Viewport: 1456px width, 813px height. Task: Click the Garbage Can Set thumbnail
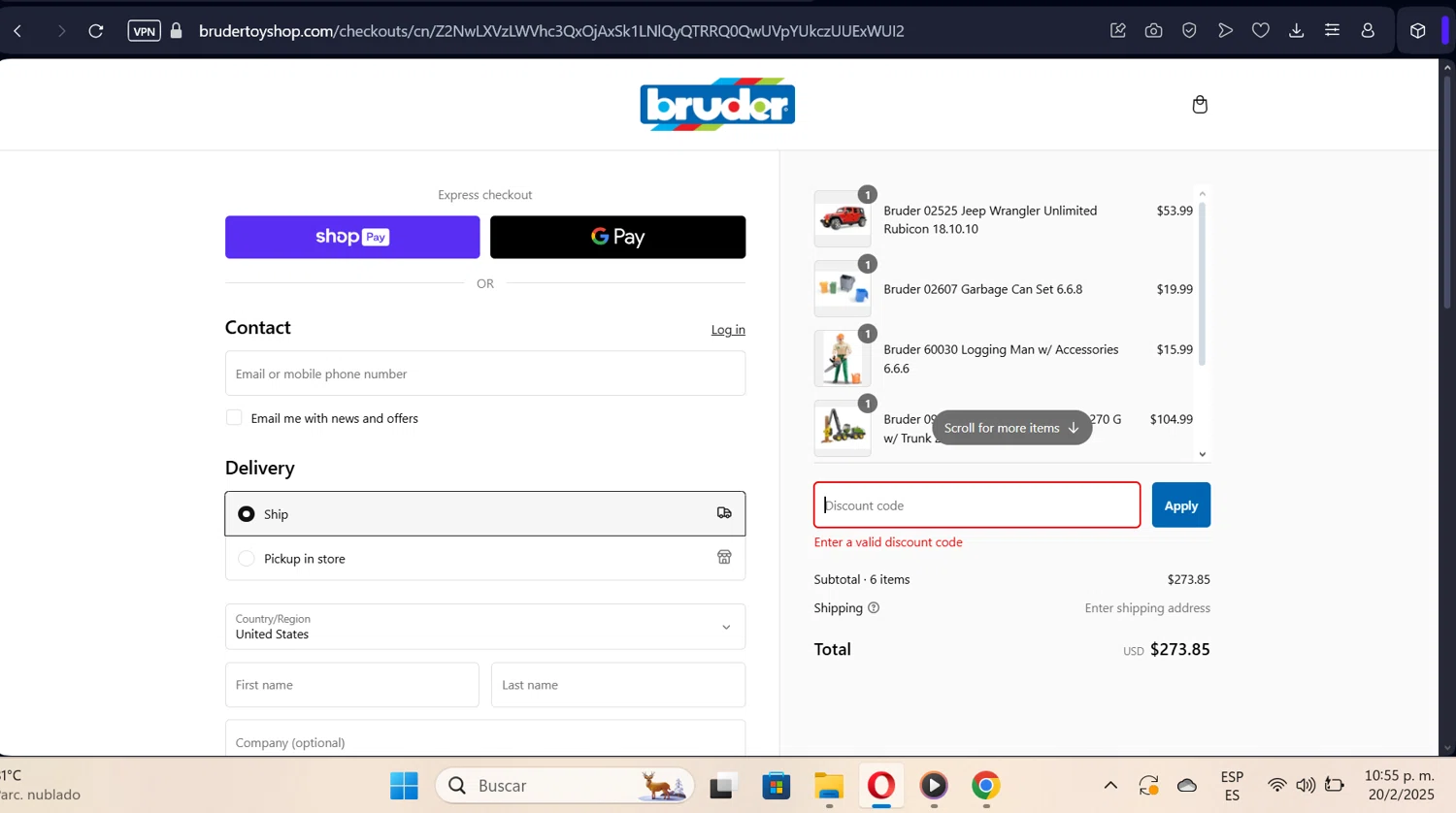point(842,288)
